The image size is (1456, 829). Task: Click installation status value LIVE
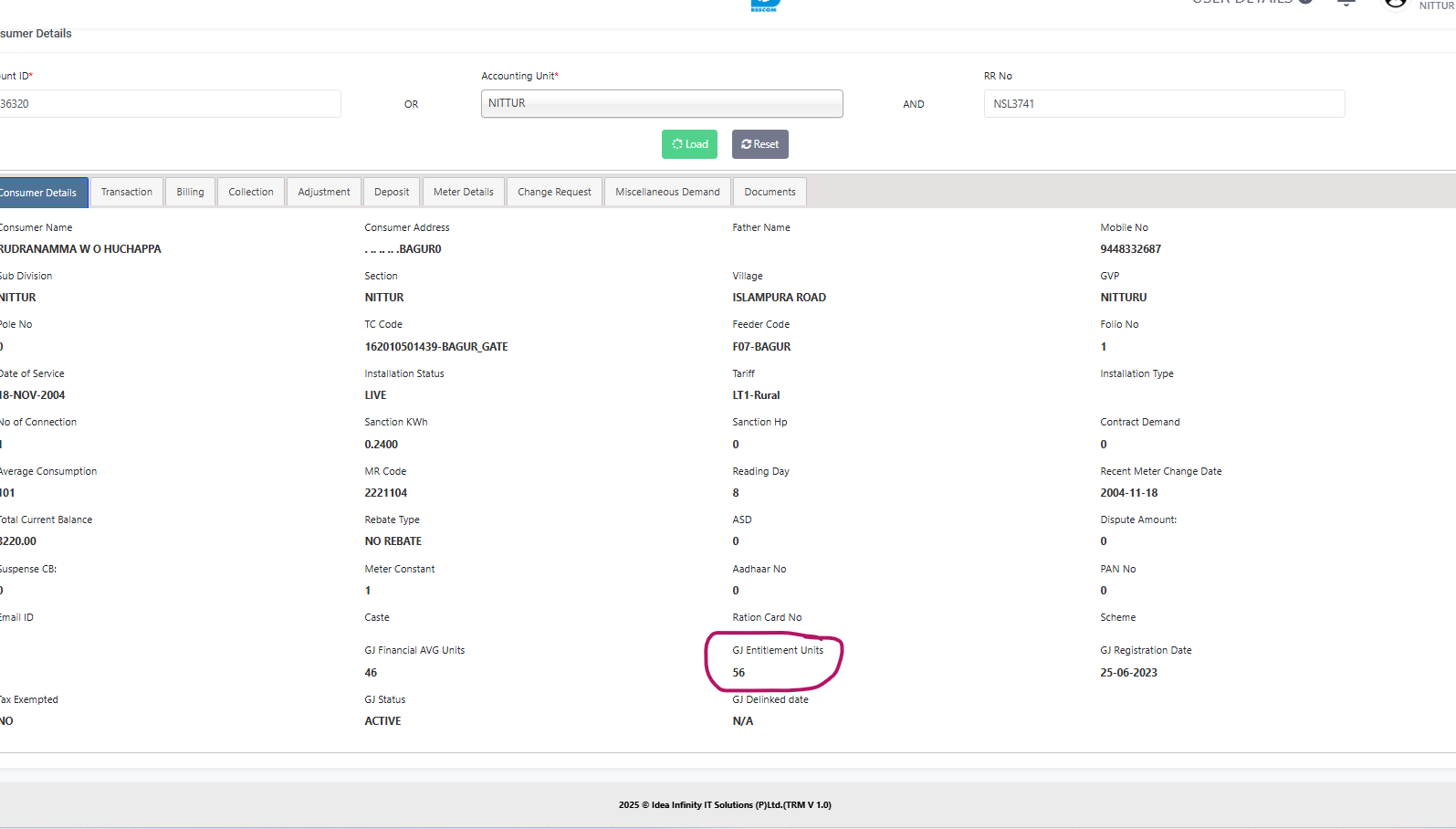[x=375, y=395]
